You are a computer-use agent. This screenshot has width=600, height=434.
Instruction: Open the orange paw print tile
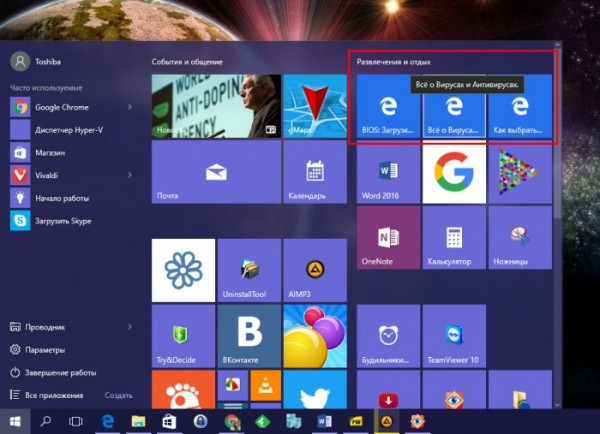[183, 389]
